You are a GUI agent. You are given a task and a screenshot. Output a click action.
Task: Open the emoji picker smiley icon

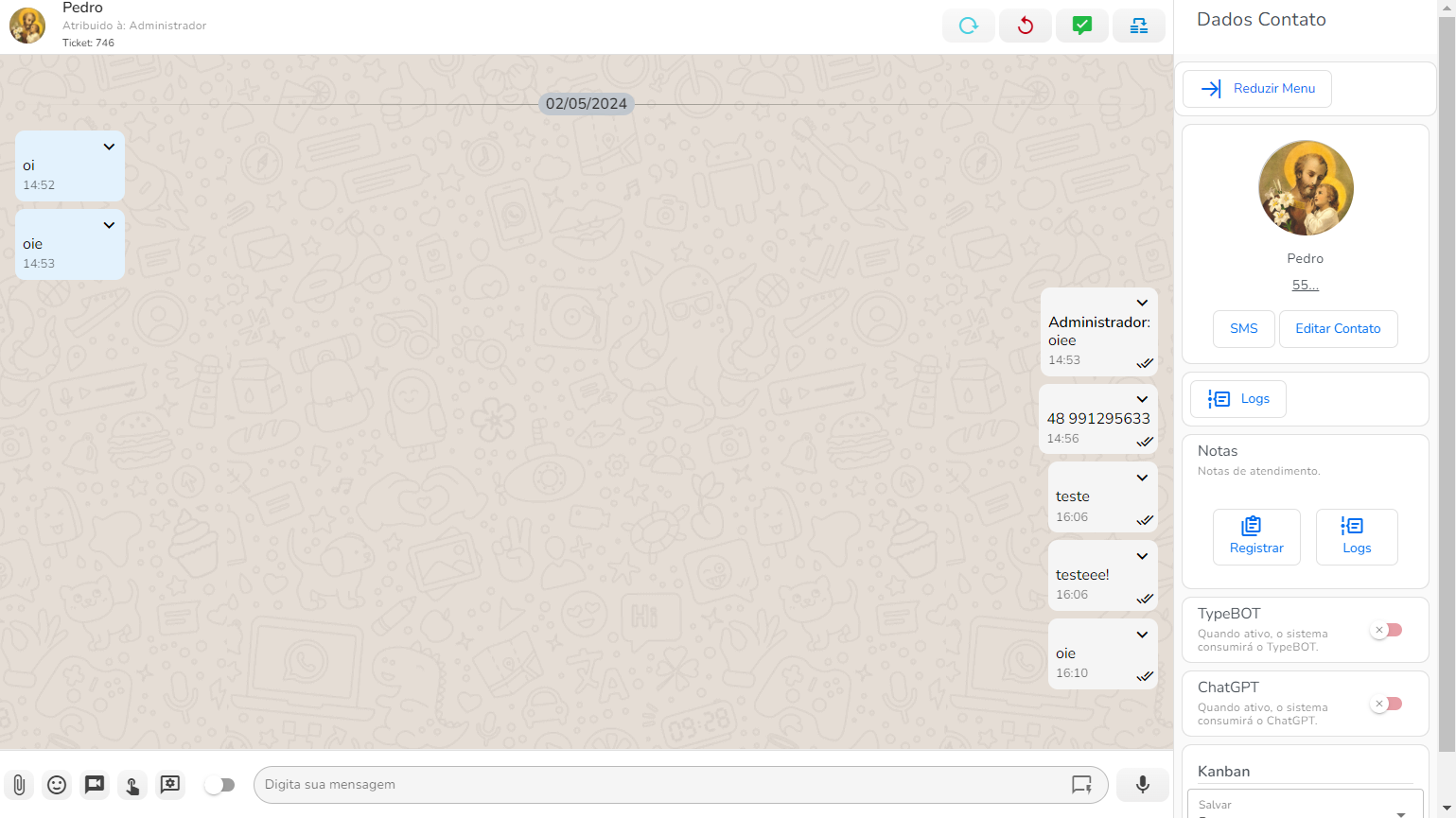tap(57, 785)
